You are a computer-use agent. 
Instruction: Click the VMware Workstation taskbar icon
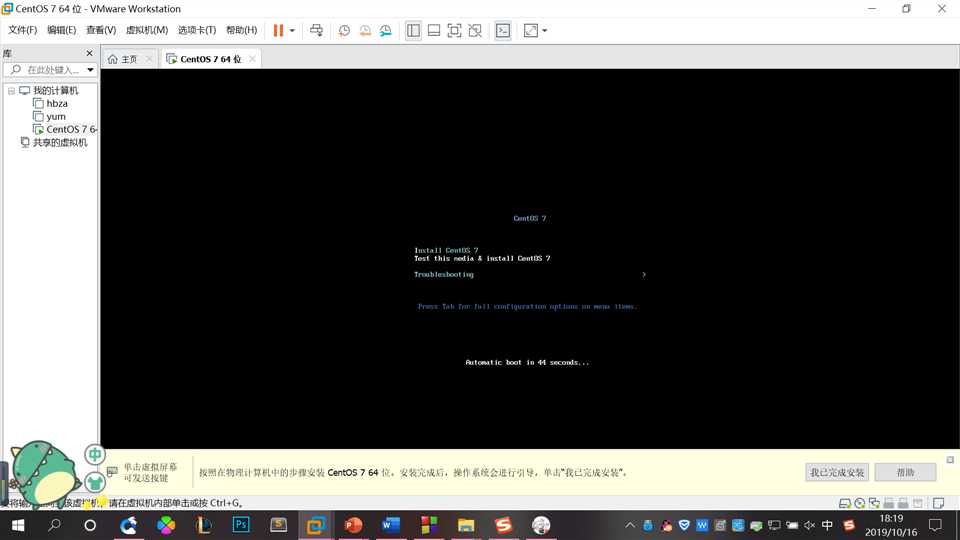[316, 525]
